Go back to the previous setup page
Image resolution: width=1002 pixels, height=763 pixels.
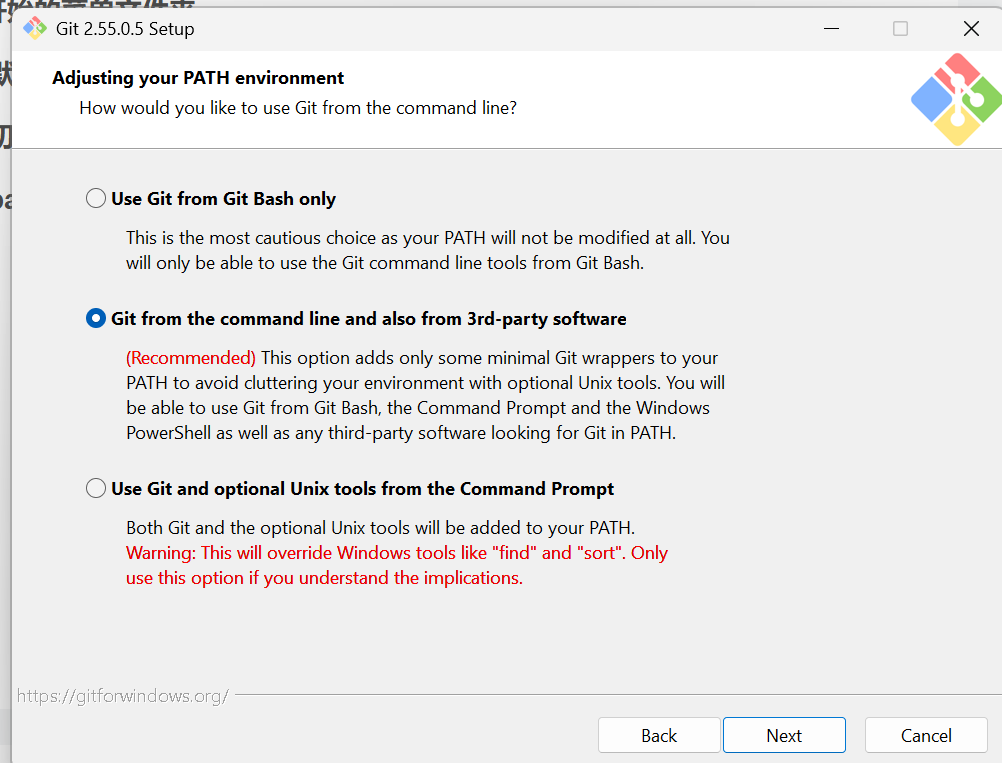659,736
